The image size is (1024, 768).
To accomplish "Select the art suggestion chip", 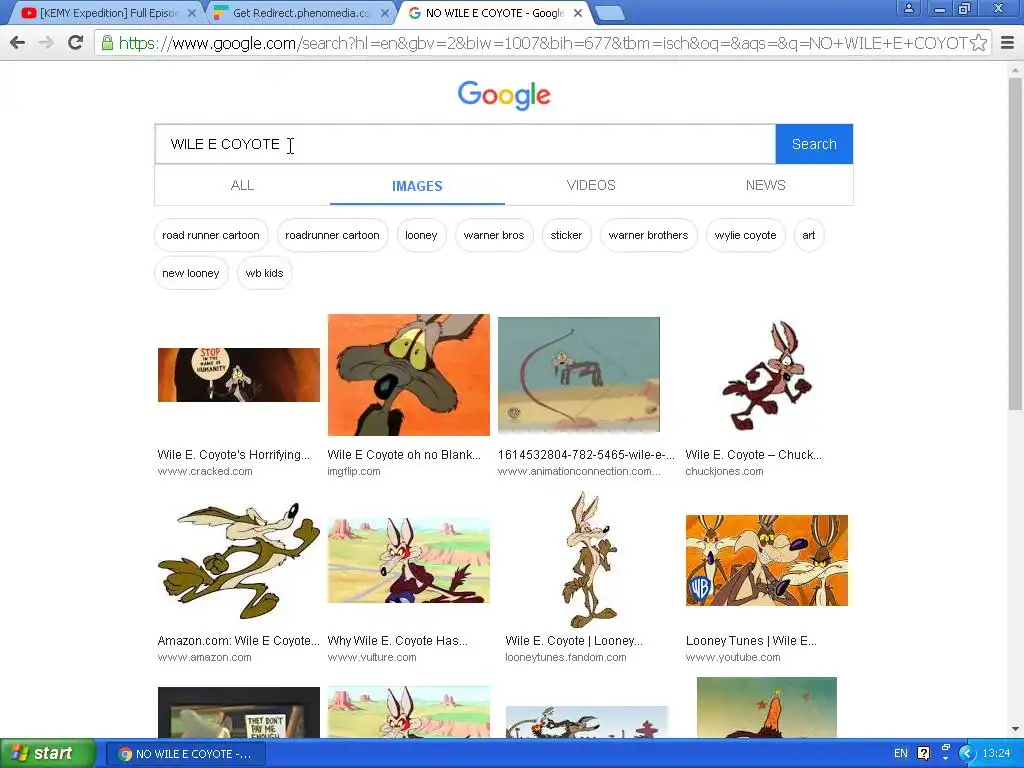I will point(808,235).
